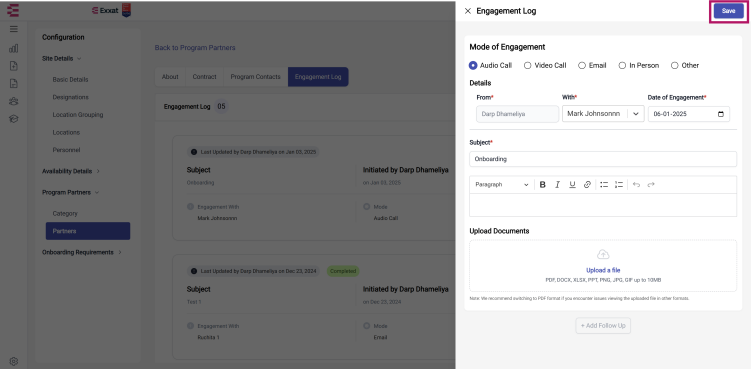This screenshot has height=369, width=752.
Task: Open settings gear icon at bottom left
Action: tap(13, 361)
